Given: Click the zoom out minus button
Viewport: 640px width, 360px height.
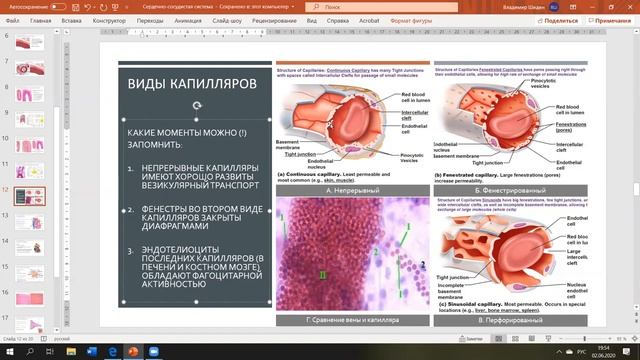Looking at the screenshot, I should pyautogui.click(x=561, y=339).
